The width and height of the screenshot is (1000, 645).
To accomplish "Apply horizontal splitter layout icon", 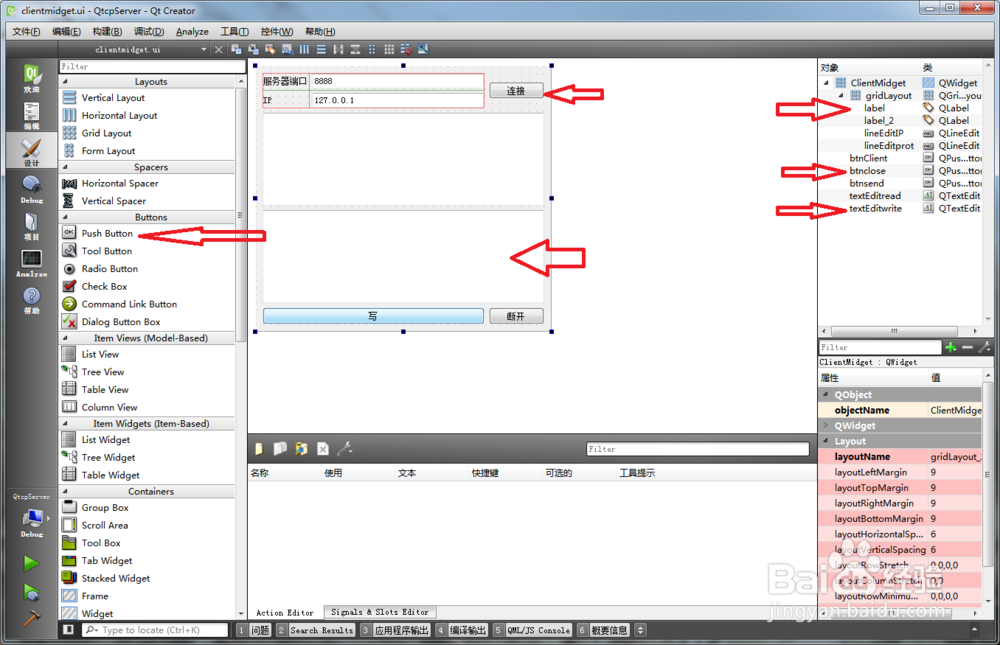I will pos(338,50).
